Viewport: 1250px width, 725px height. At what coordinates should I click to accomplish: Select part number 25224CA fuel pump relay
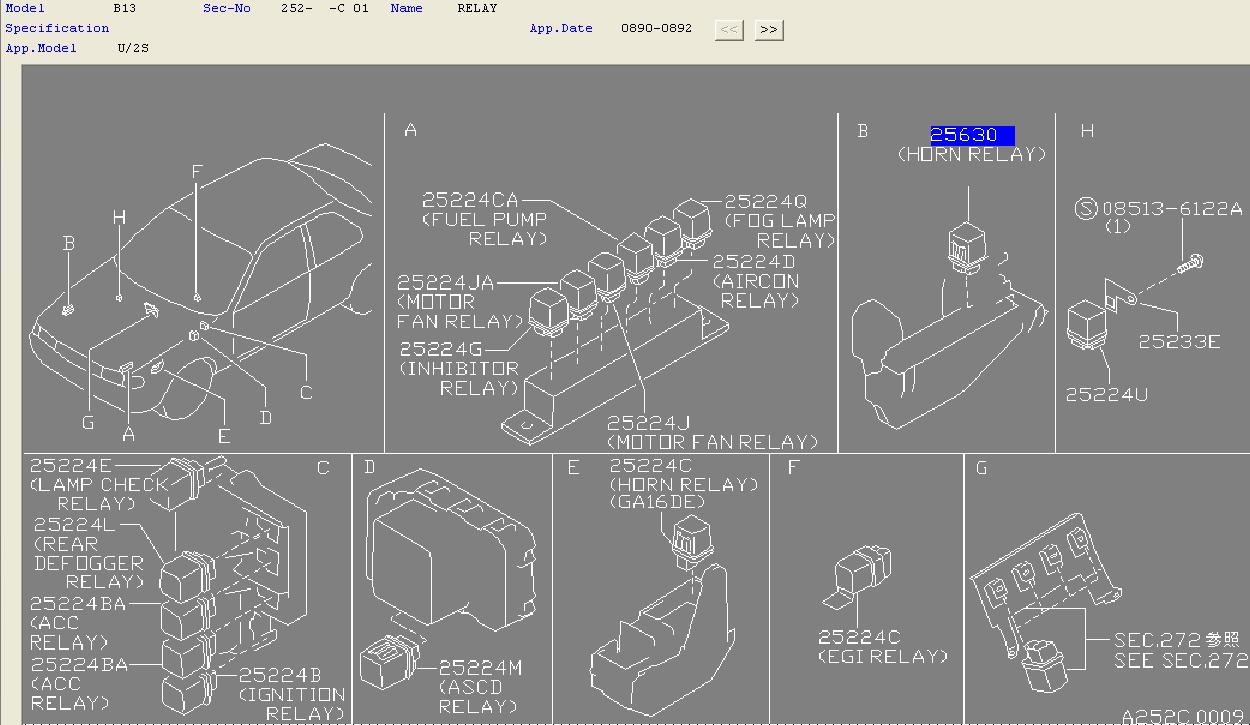coord(470,201)
